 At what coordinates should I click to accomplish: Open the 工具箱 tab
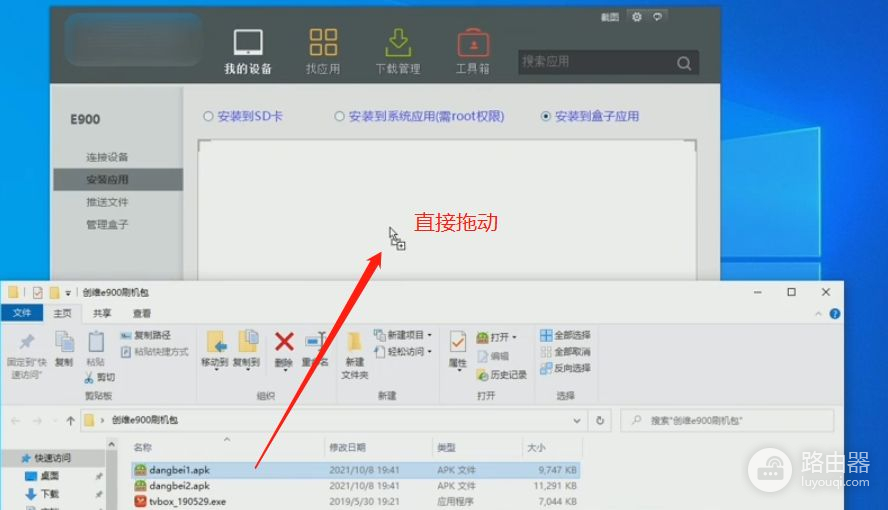pyautogui.click(x=473, y=52)
